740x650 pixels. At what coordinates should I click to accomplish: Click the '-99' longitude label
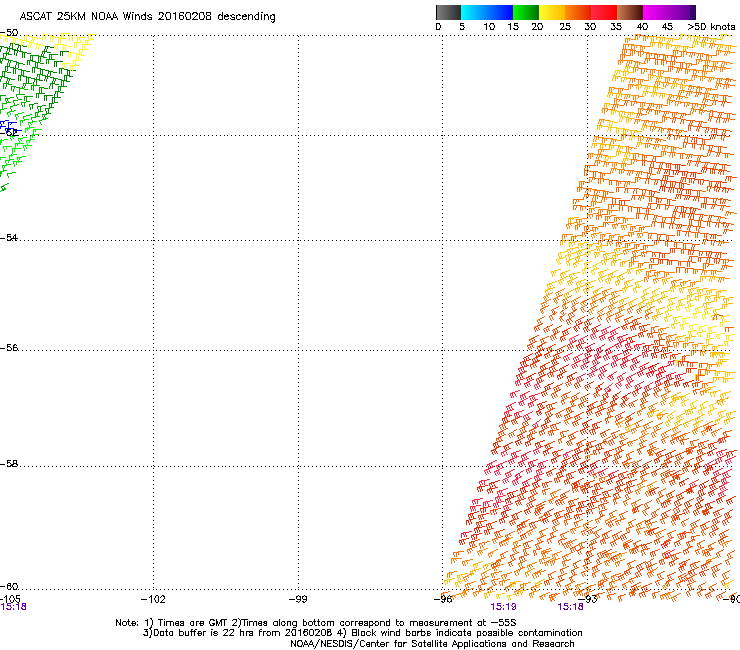298,599
